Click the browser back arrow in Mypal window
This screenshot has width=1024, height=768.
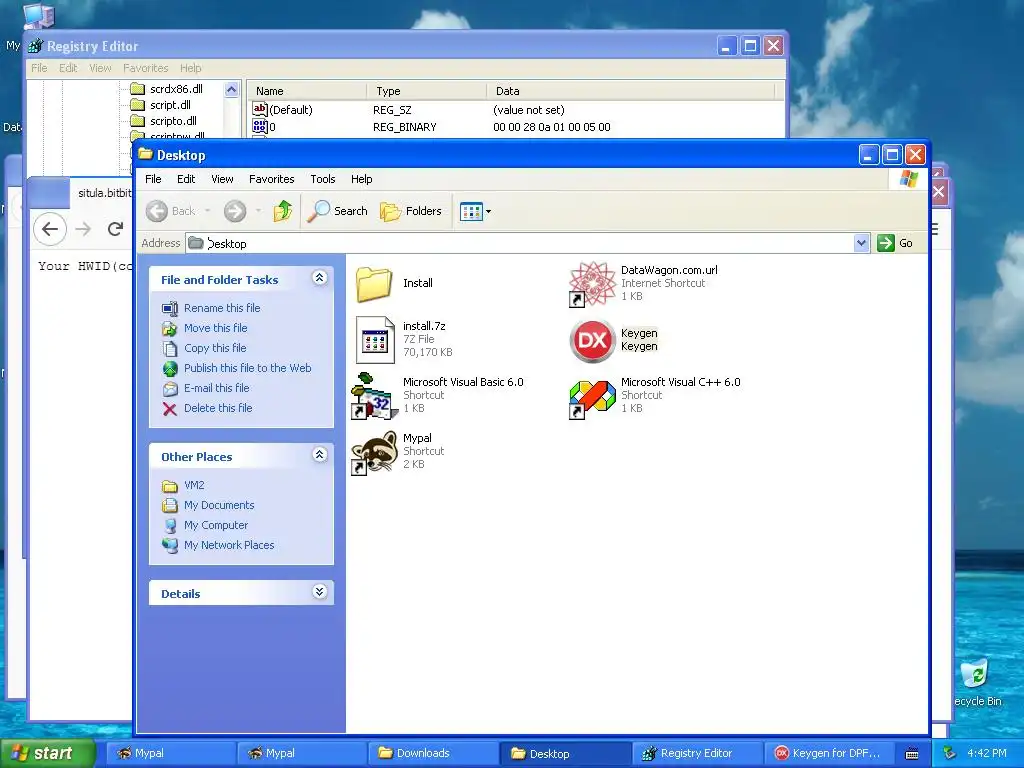point(50,229)
